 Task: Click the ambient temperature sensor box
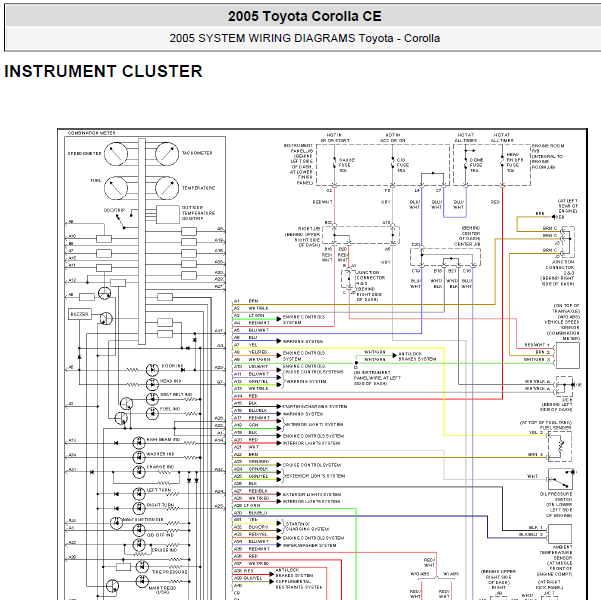pos(560,534)
